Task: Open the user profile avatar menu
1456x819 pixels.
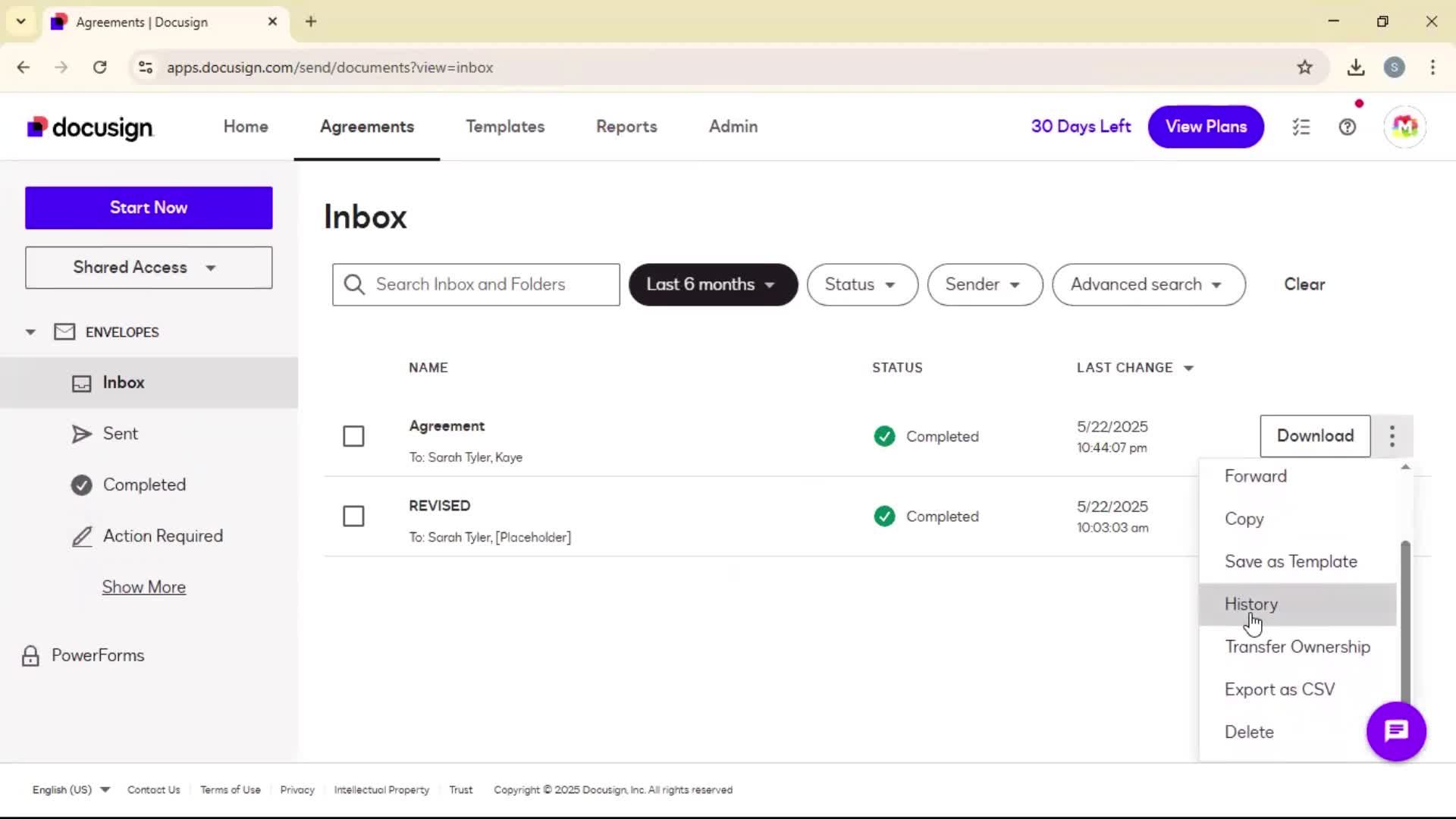Action: coord(1404,127)
